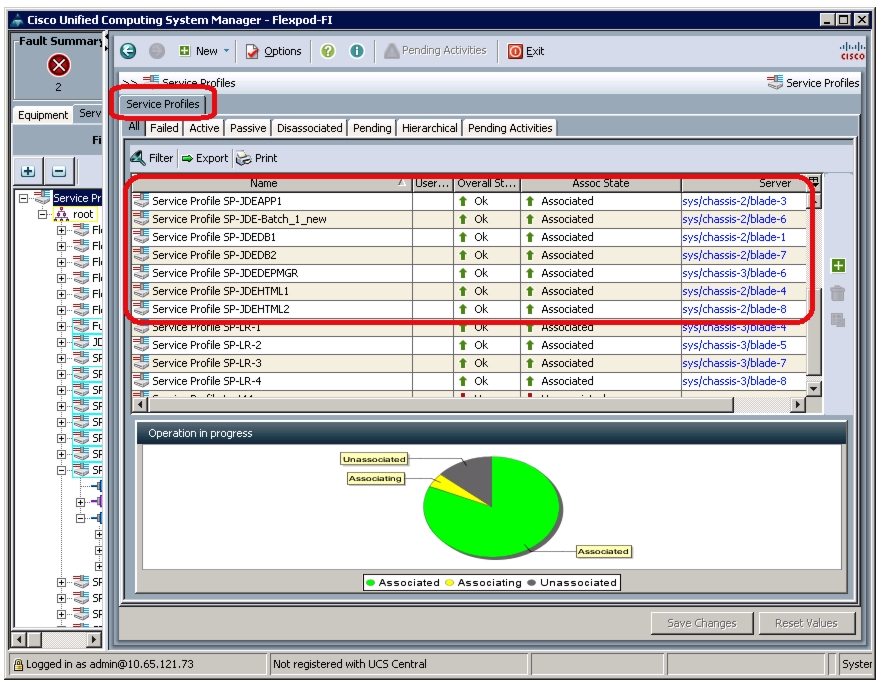
Task: Sort by the Name column header
Action: pos(271,183)
